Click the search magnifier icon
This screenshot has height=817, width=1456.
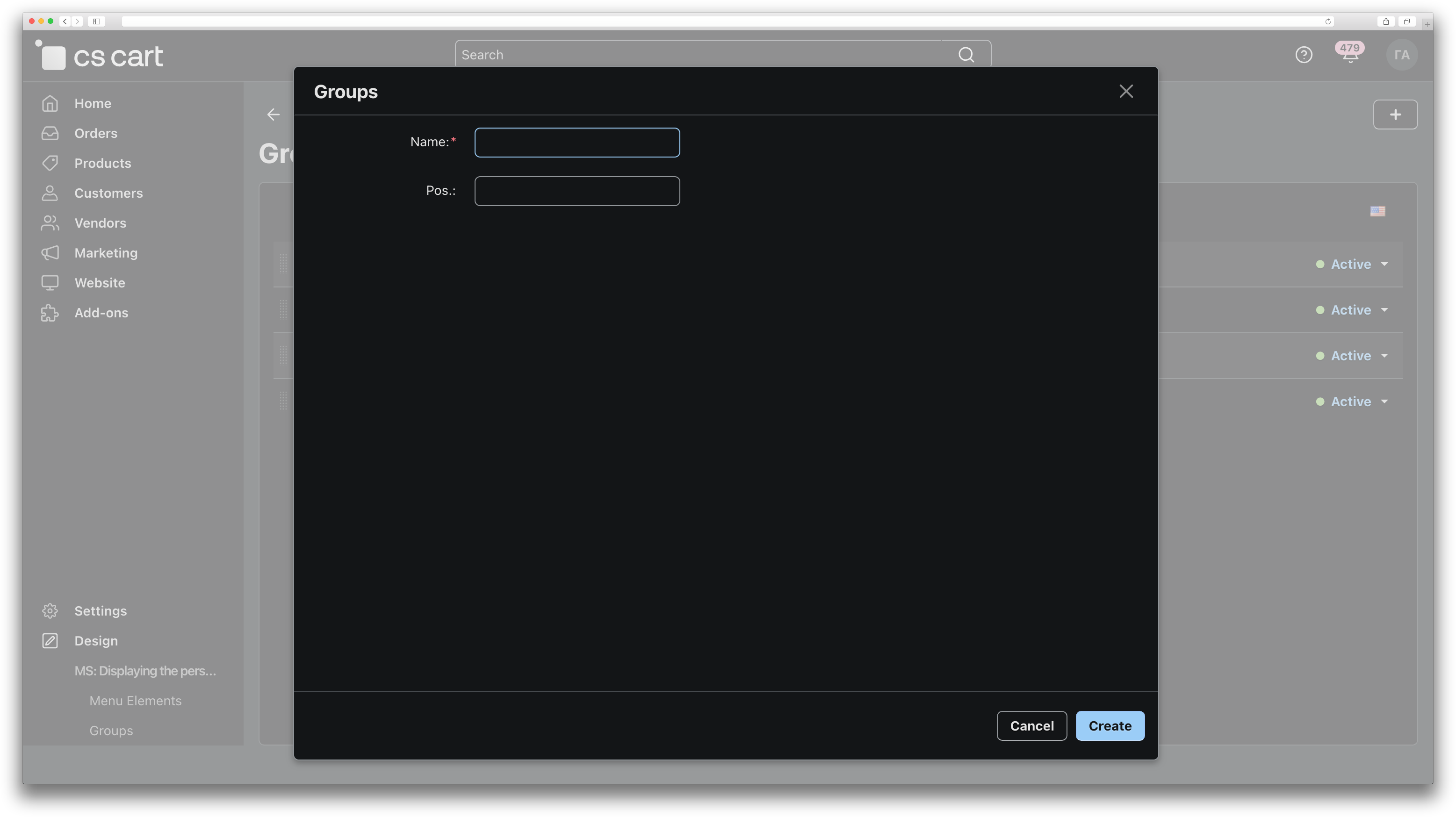point(966,55)
